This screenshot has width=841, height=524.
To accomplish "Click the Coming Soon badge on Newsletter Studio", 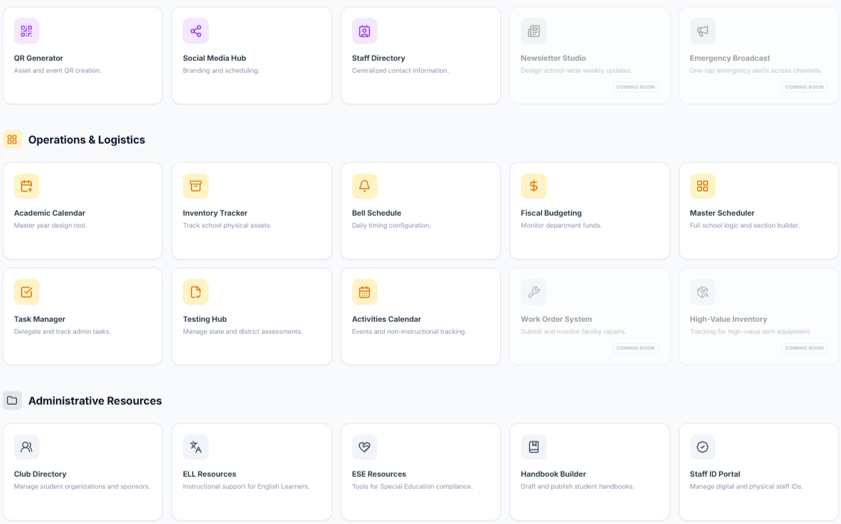I will 635,87.
